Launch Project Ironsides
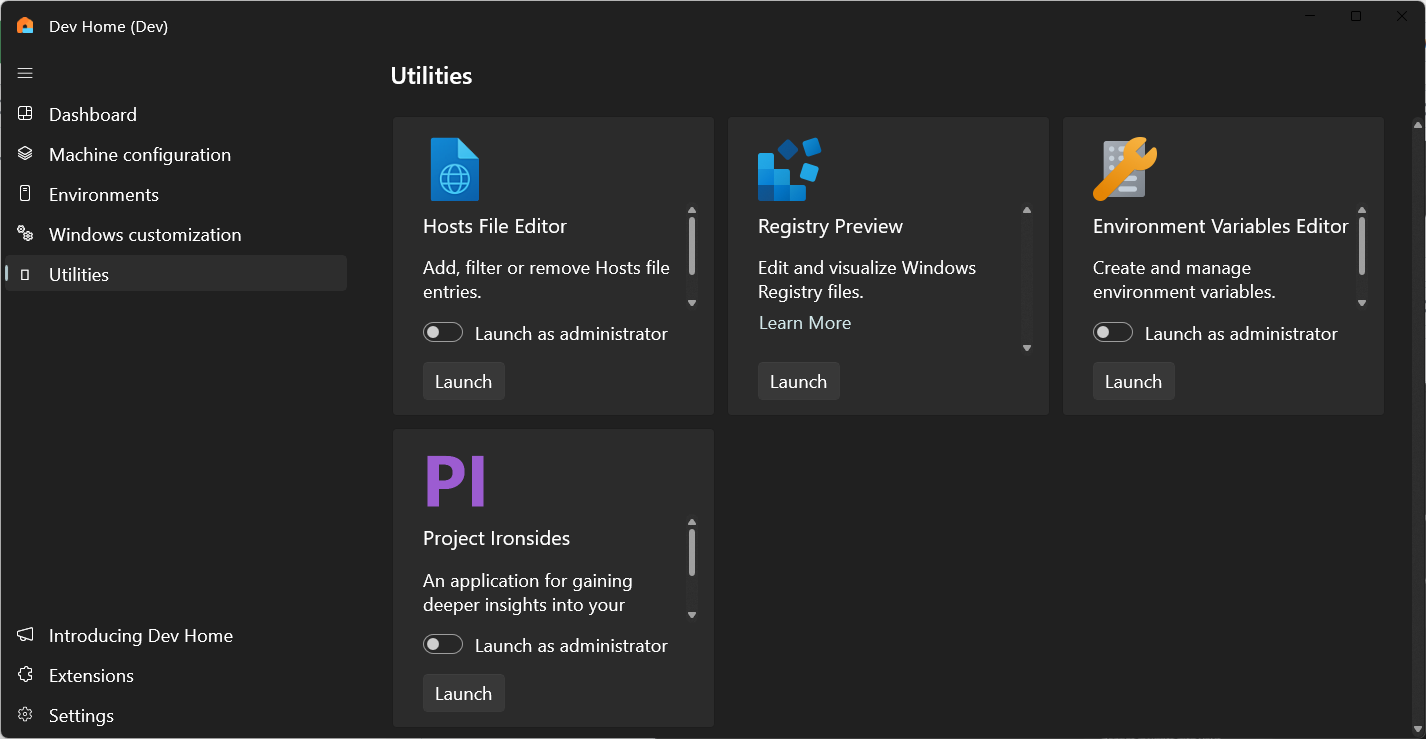Image resolution: width=1426 pixels, height=739 pixels. click(x=464, y=693)
